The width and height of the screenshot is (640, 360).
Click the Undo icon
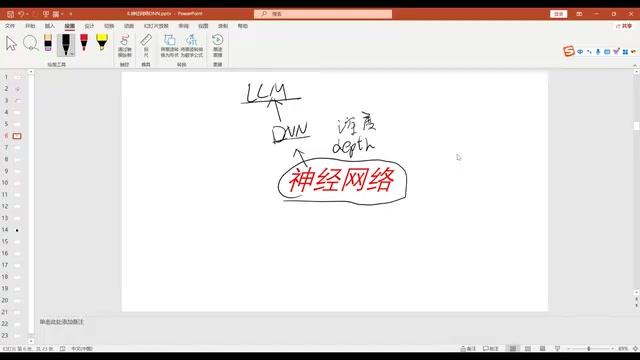(x=20, y=14)
